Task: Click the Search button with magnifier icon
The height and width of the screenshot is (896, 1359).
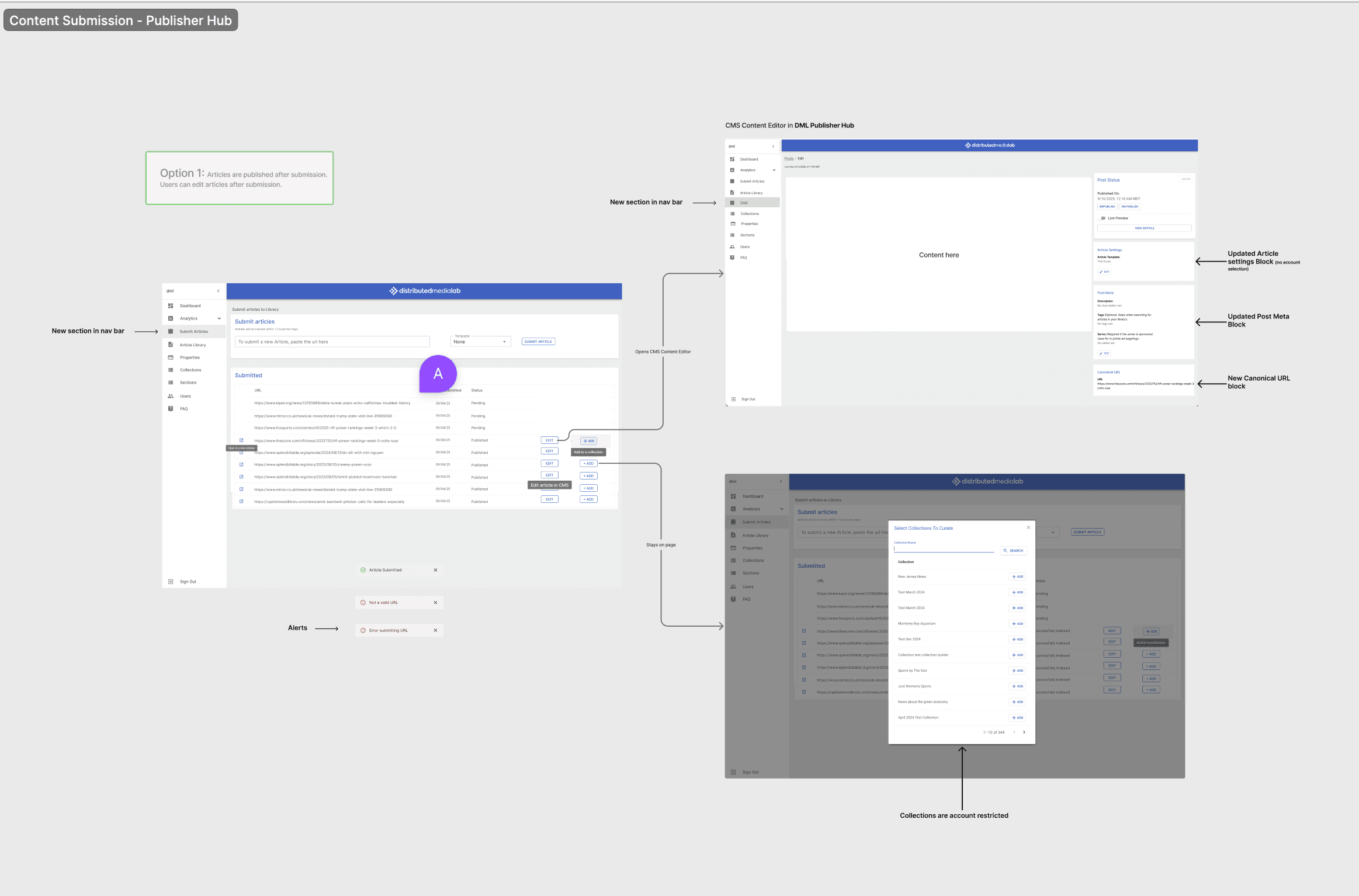Action: pos(1013,550)
